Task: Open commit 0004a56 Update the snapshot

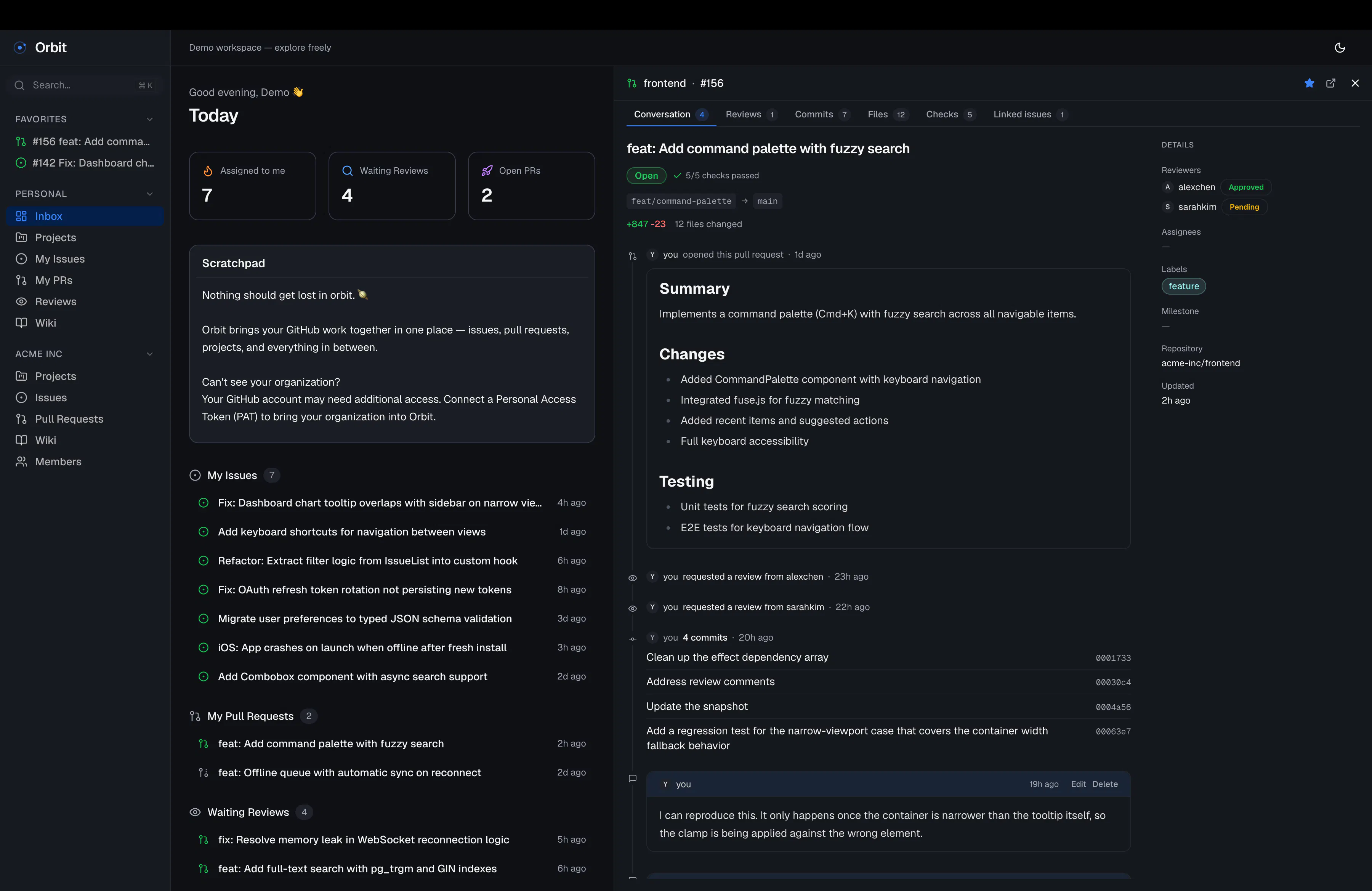Action: [888, 706]
